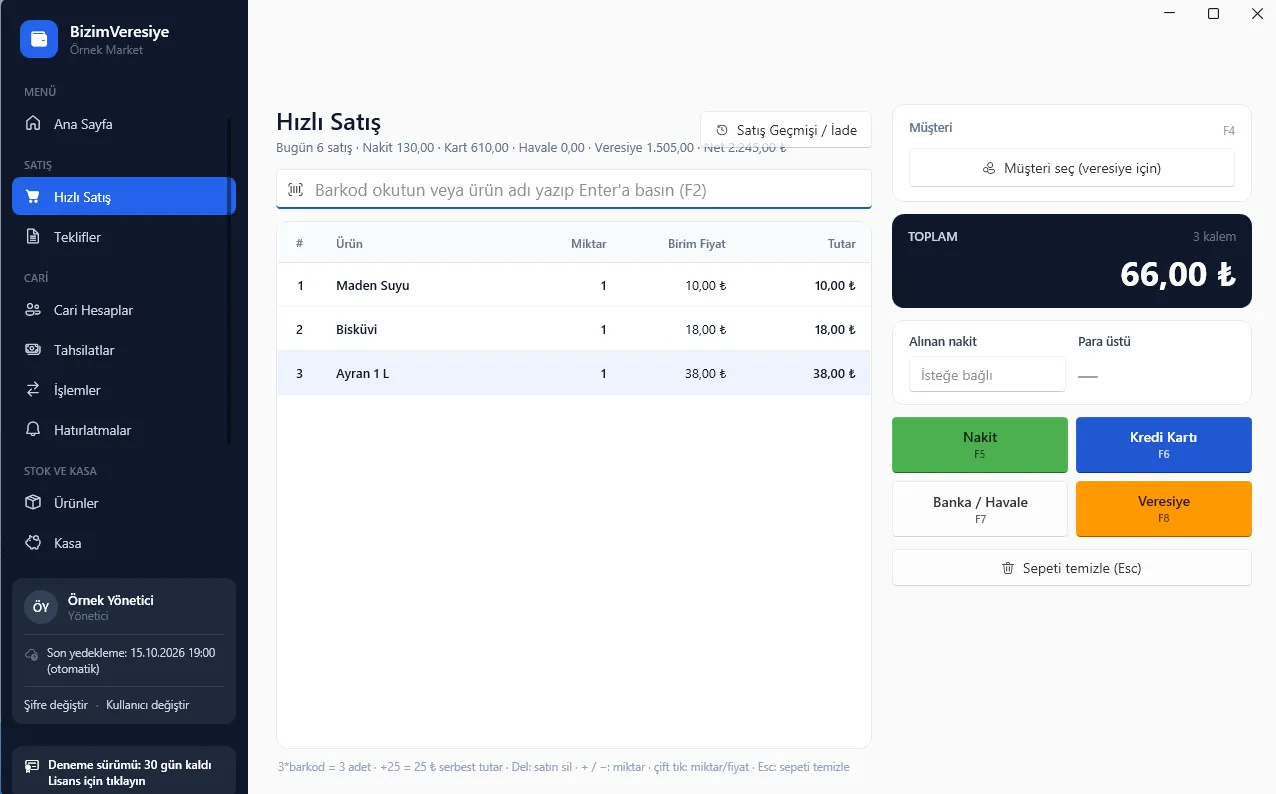This screenshot has height=794, width=1276.
Task: Maximize the application window
Action: point(1213,13)
